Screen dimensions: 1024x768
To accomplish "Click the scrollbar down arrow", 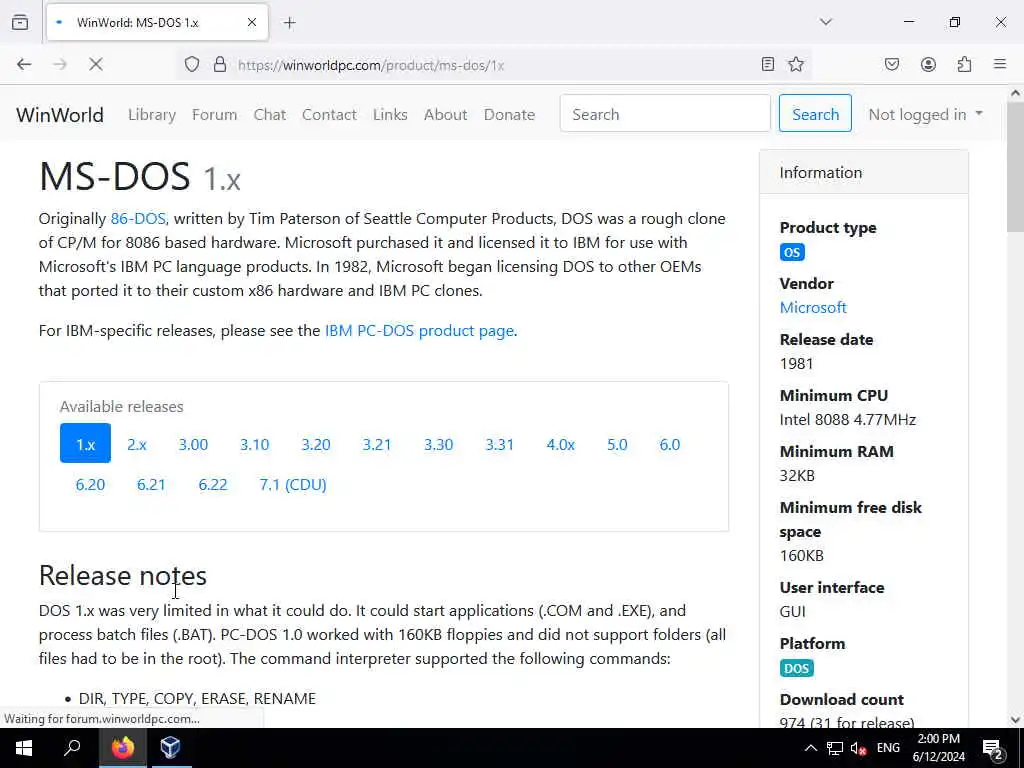I will tap(1015, 720).
